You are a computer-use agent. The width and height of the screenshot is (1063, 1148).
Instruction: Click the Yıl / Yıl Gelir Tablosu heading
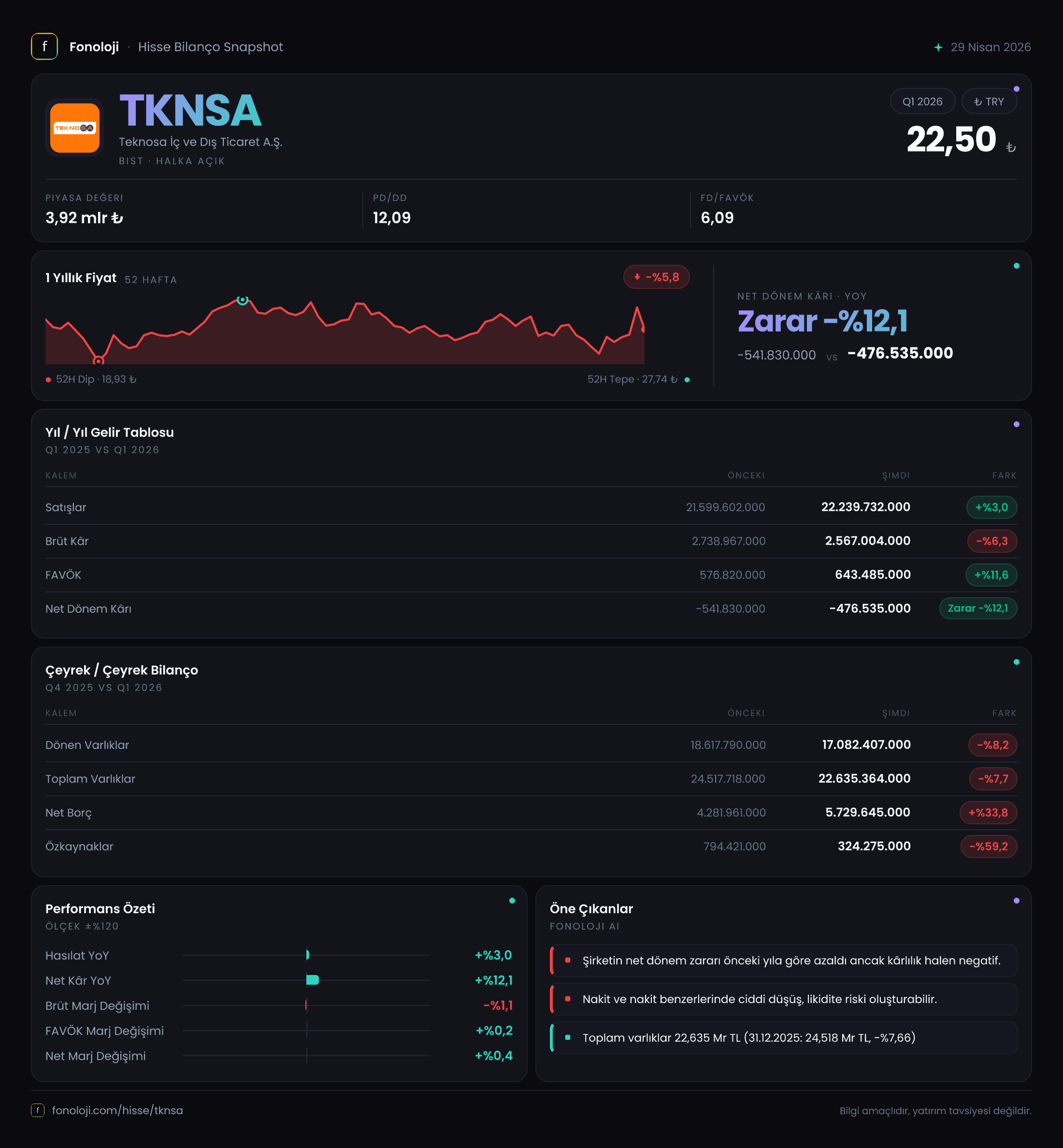(109, 432)
